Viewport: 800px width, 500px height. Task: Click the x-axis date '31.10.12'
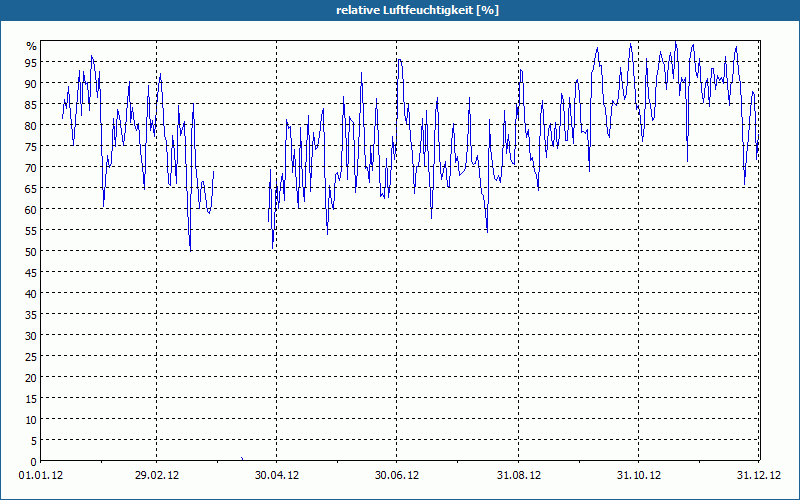(639, 476)
